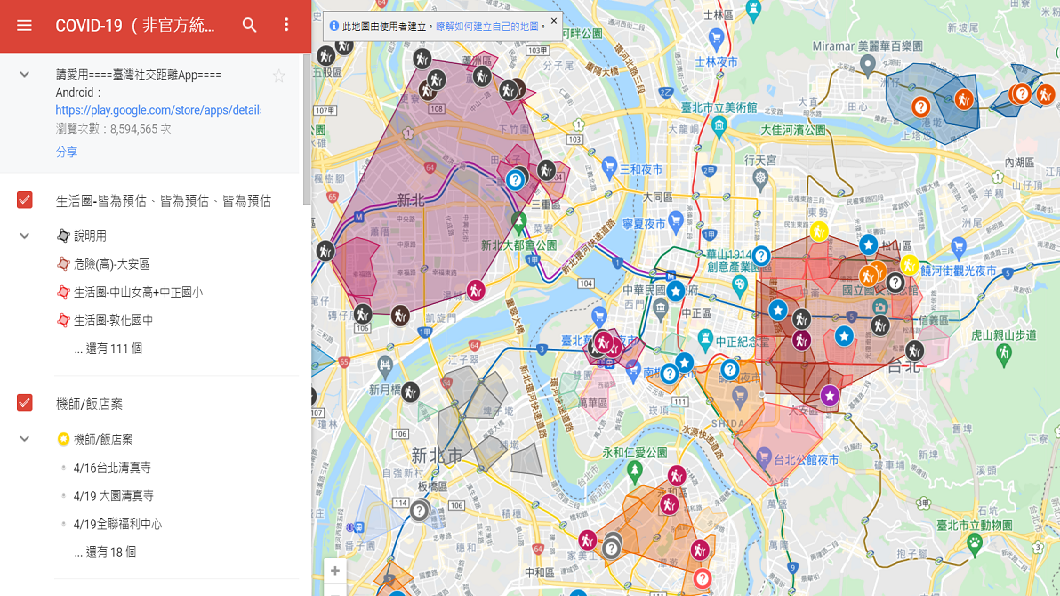Open the hamburger menu in the red header
The width and height of the screenshot is (1060, 596).
(24, 26)
